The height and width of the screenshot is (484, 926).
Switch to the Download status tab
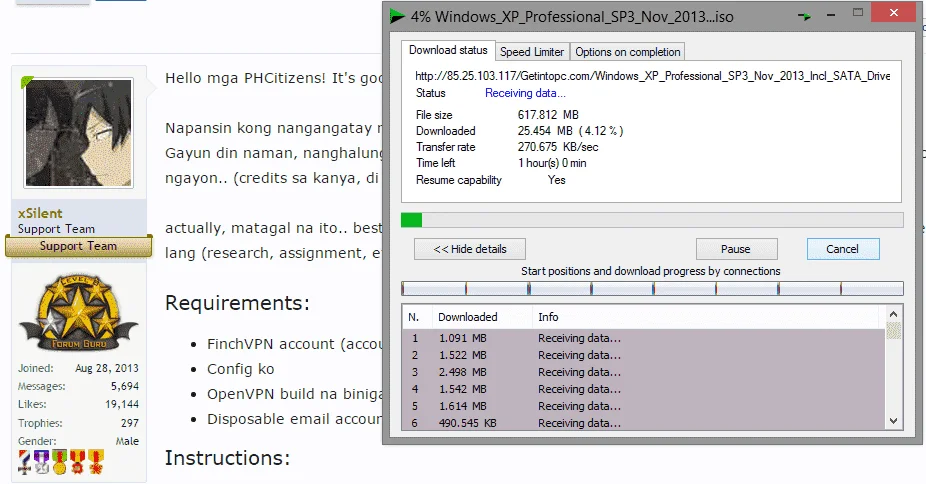[x=448, y=50]
